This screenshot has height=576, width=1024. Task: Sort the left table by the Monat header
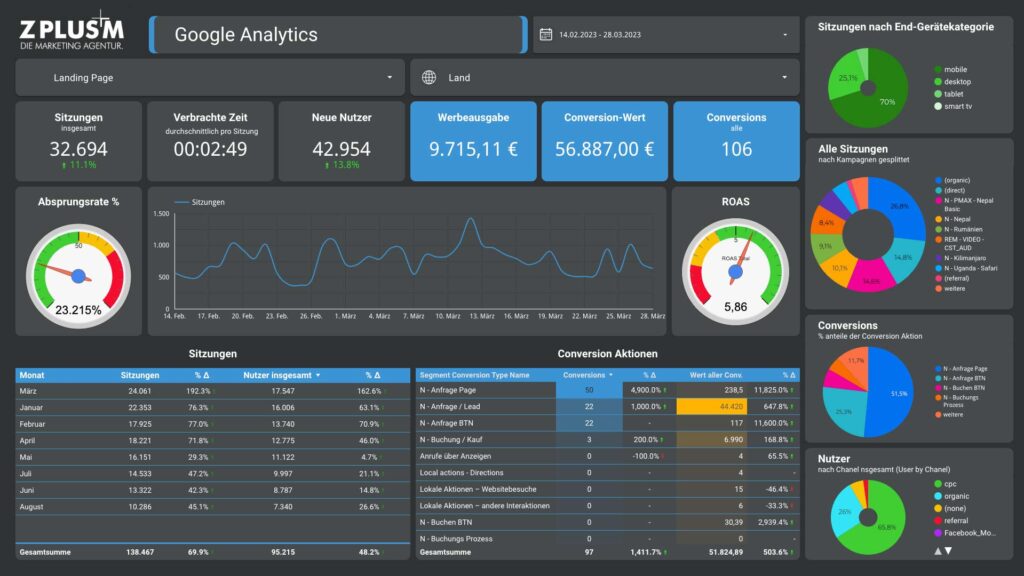(30, 374)
